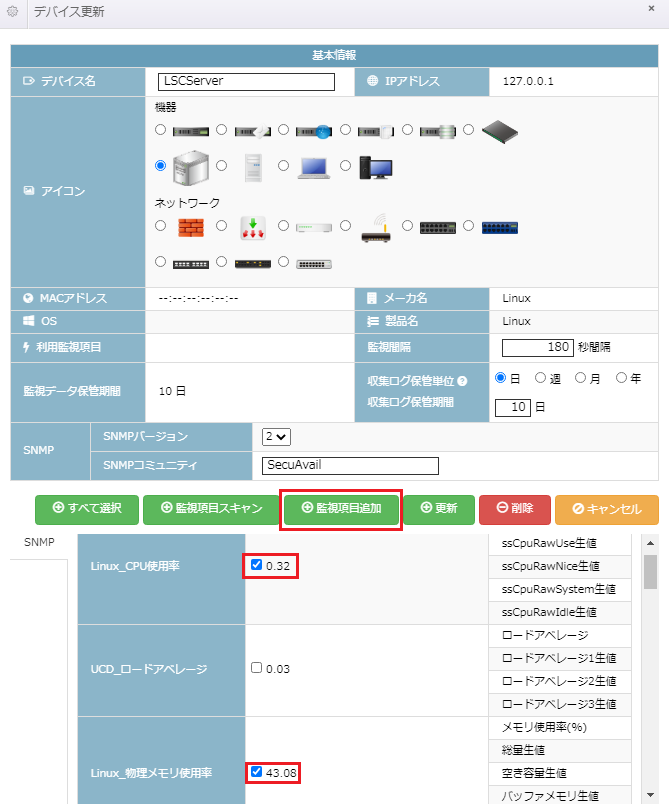Set log retention unit to 月
Screen dimensions: 669x805
pyautogui.click(x=580, y=378)
